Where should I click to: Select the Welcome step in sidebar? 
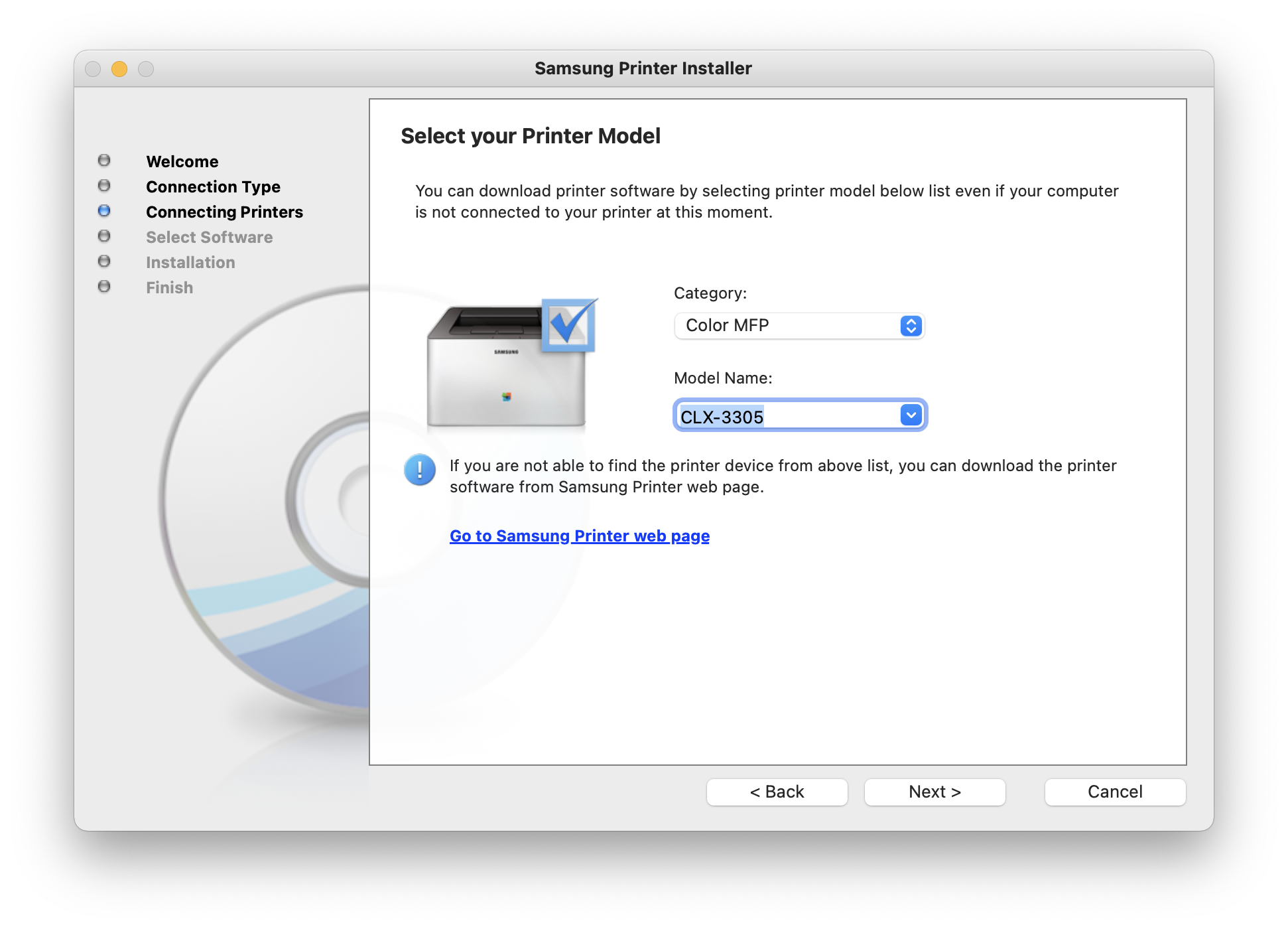point(182,161)
